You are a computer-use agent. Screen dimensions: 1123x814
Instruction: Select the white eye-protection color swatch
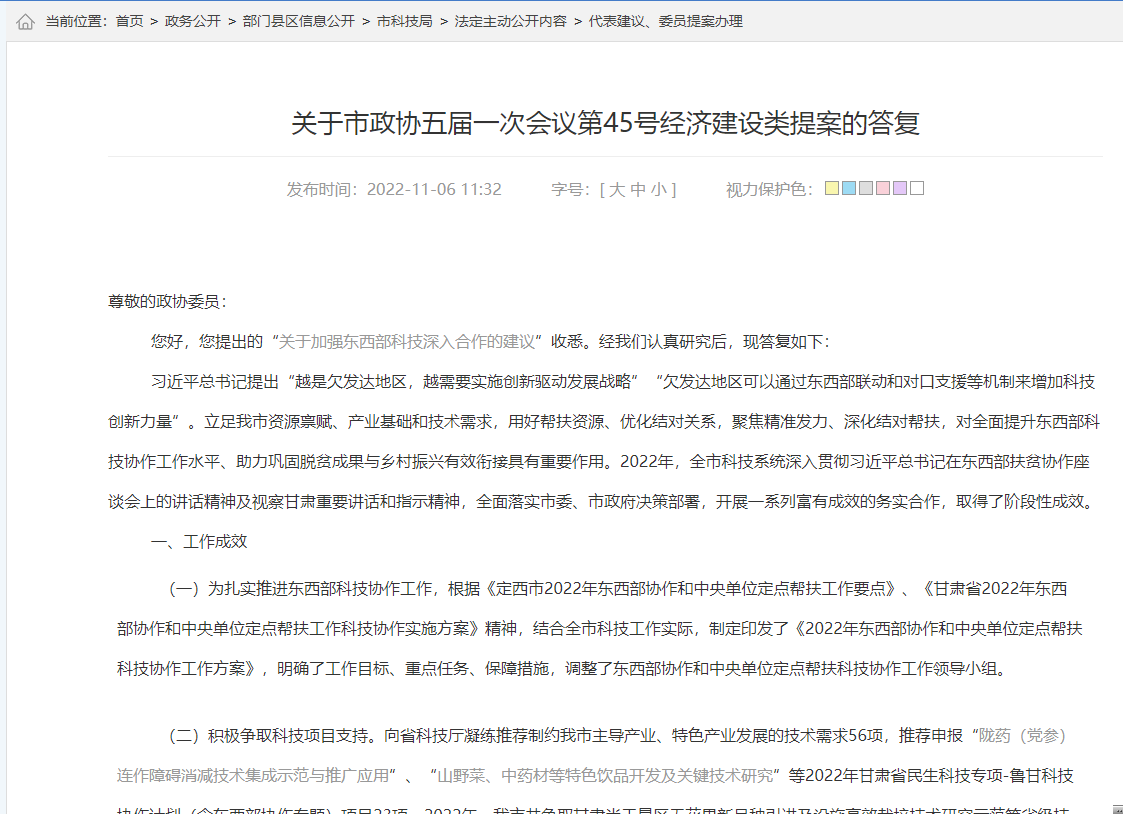pyautogui.click(x=916, y=188)
